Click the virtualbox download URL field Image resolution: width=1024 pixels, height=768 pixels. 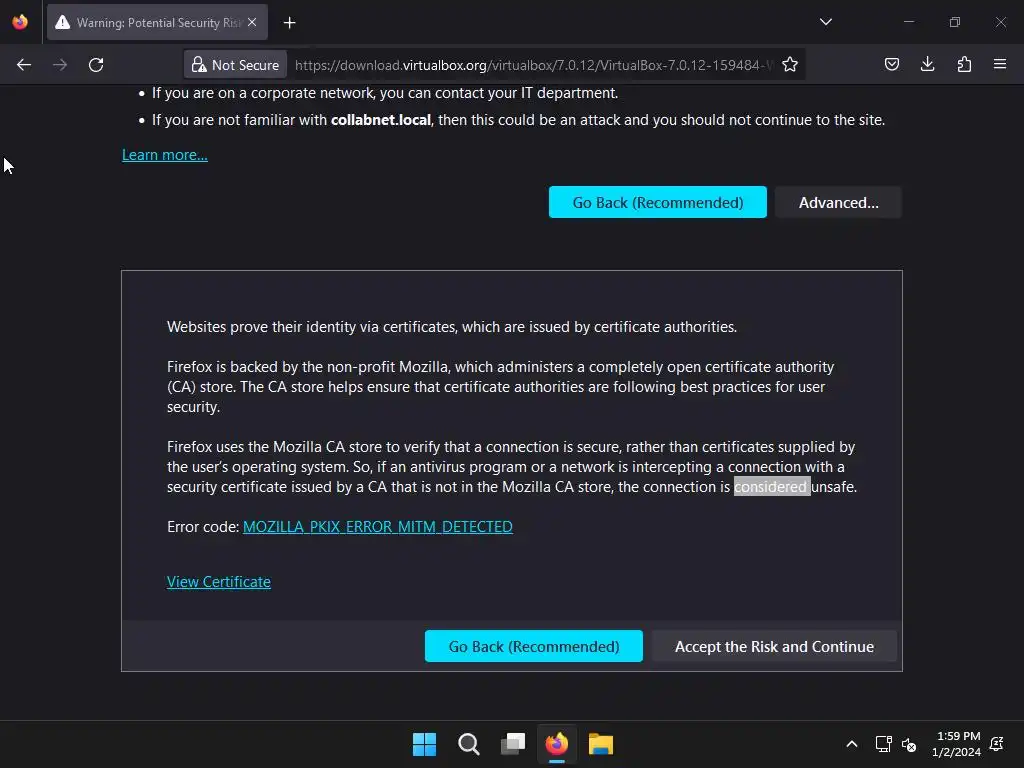coord(533,65)
